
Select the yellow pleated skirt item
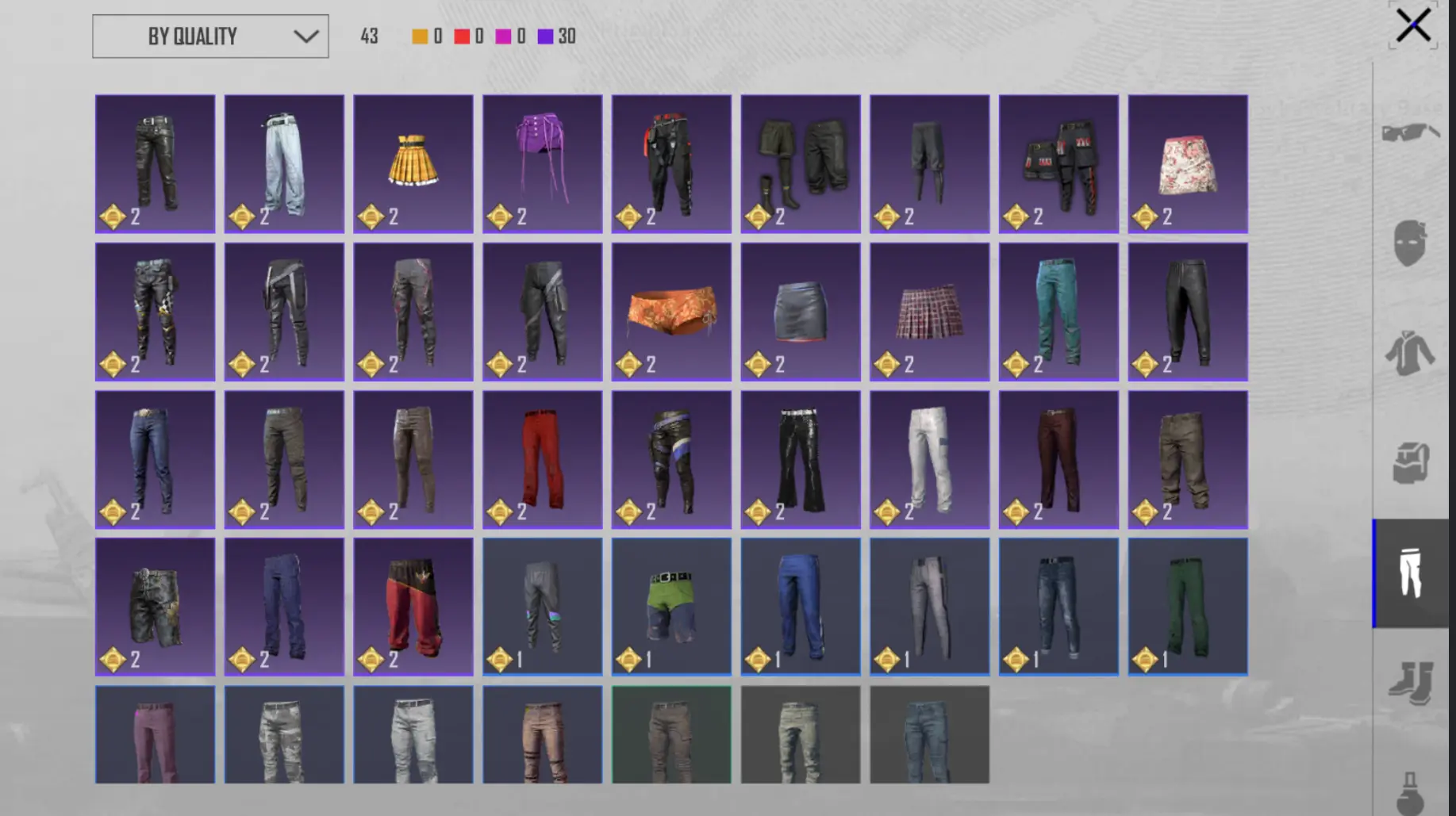click(x=413, y=164)
